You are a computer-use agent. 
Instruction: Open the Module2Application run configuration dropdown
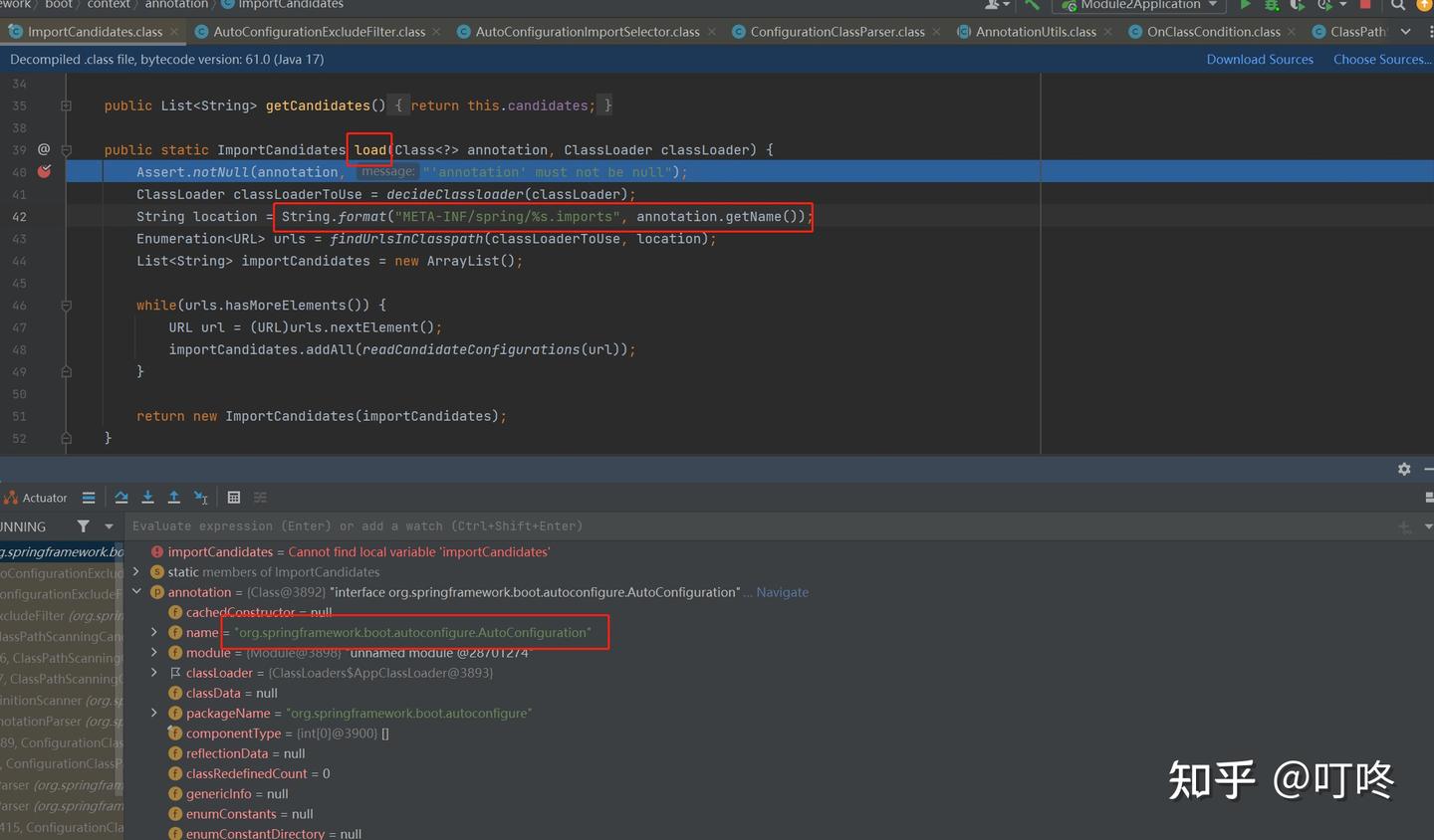click(x=1140, y=5)
